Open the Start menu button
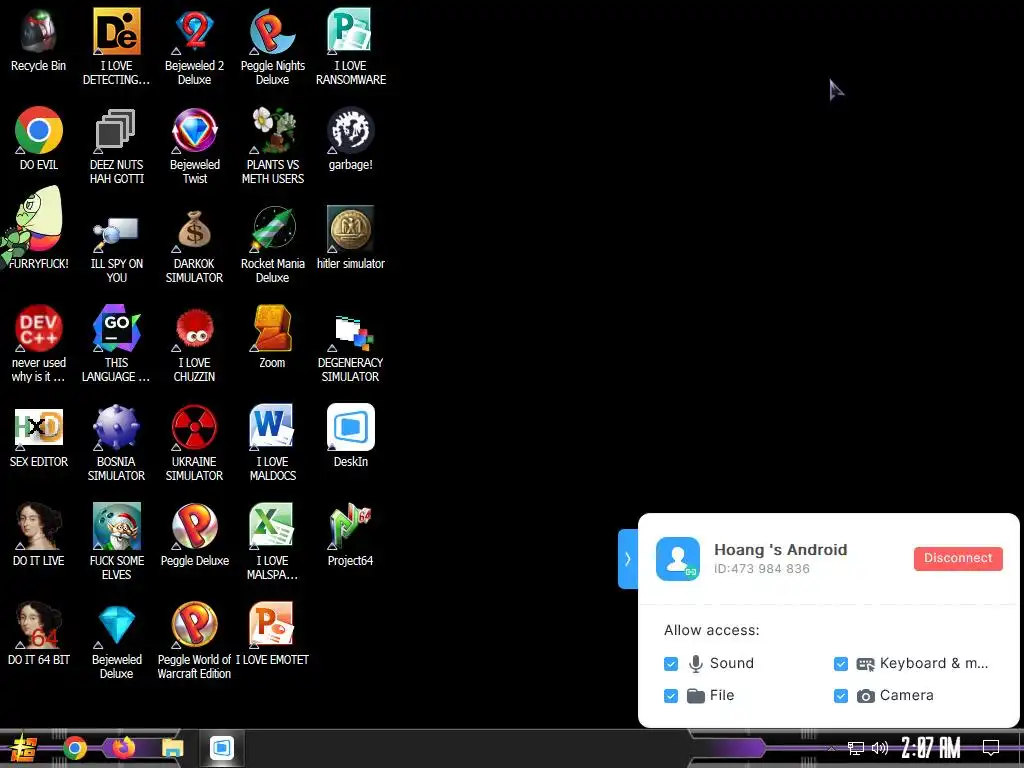Viewport: 1024px width, 768px height. tap(24, 748)
